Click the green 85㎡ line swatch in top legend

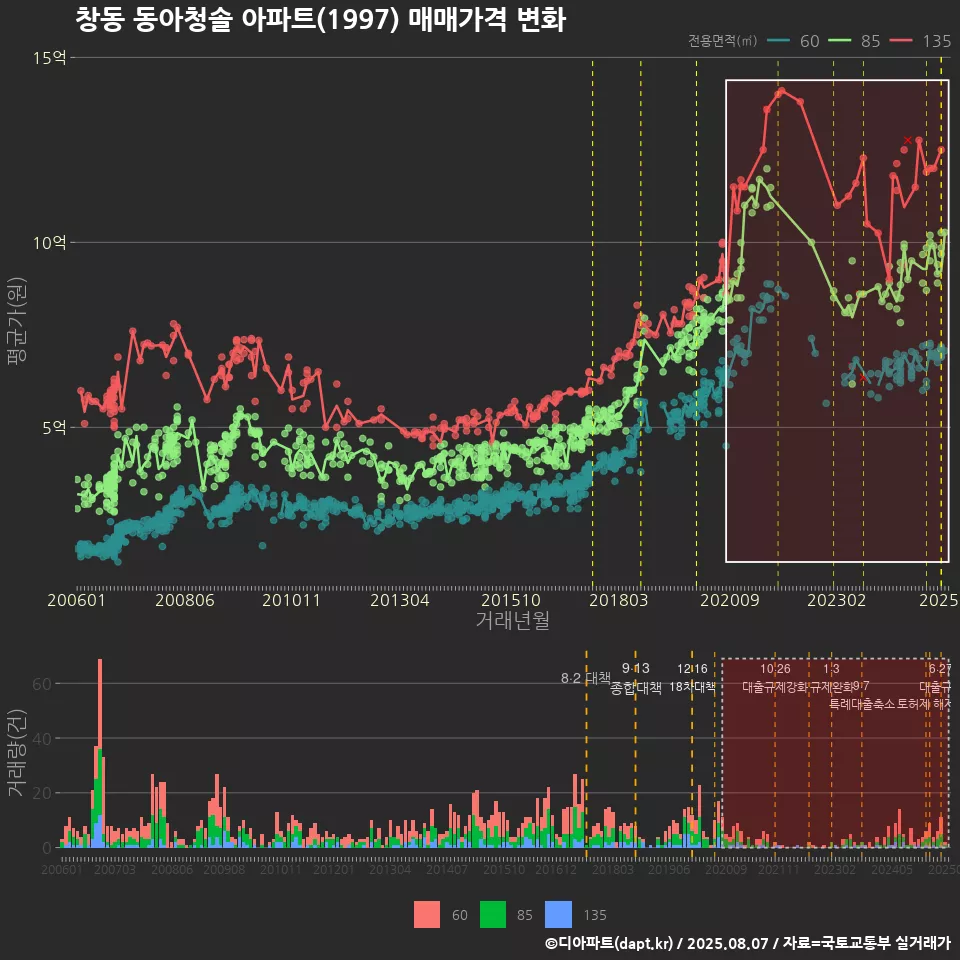click(839, 41)
